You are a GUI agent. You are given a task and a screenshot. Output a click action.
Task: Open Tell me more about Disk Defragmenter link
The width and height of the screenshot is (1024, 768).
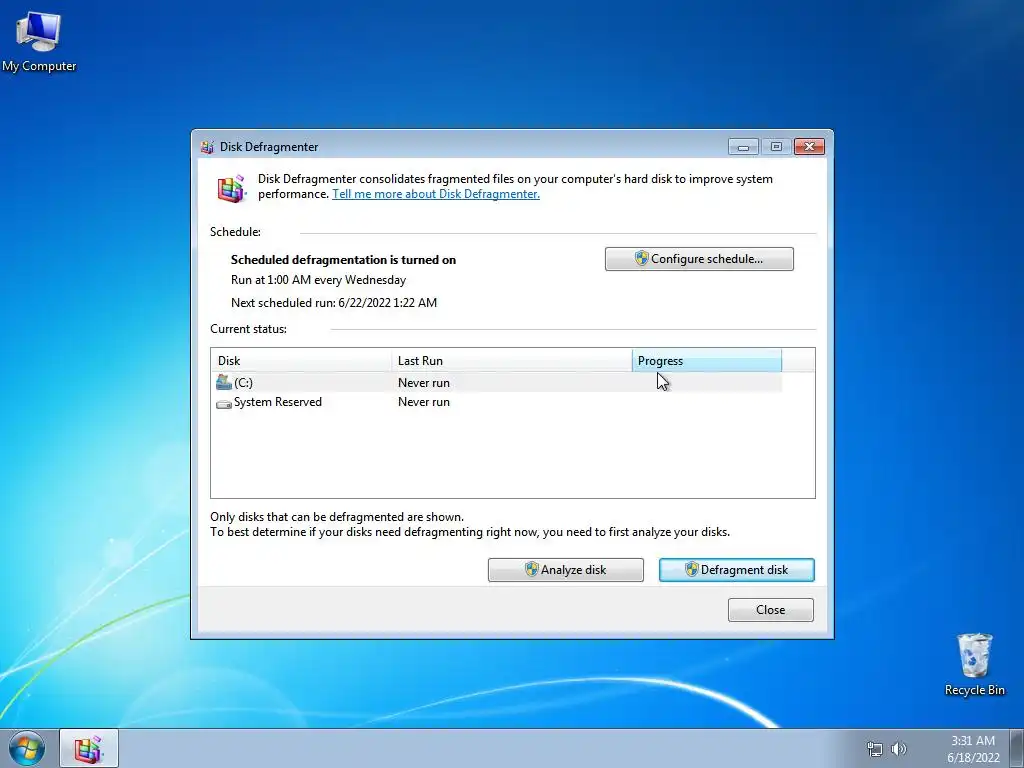[x=436, y=194]
